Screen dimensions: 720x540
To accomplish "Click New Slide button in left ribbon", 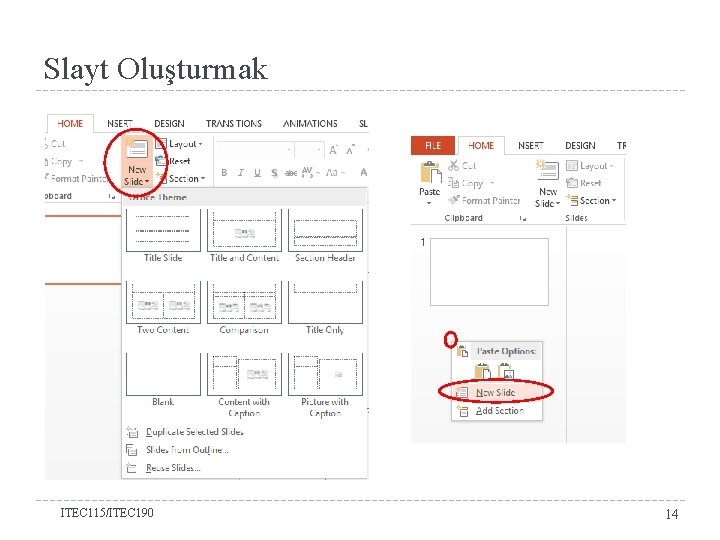I will coord(136,161).
